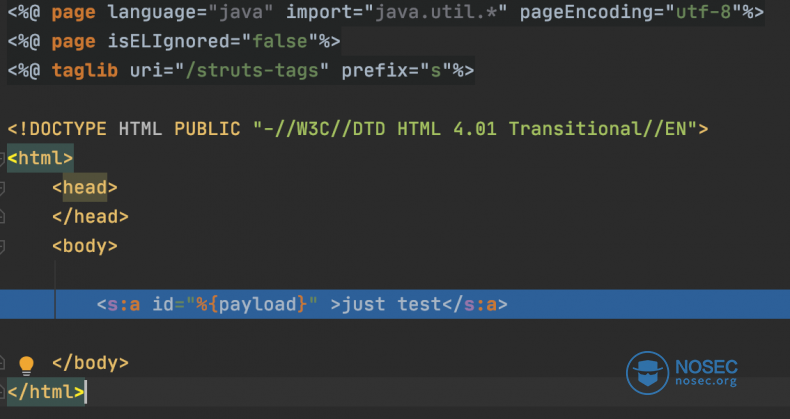This screenshot has width=790, height=419.
Task: Click the opening <head> tag
Action: point(85,187)
